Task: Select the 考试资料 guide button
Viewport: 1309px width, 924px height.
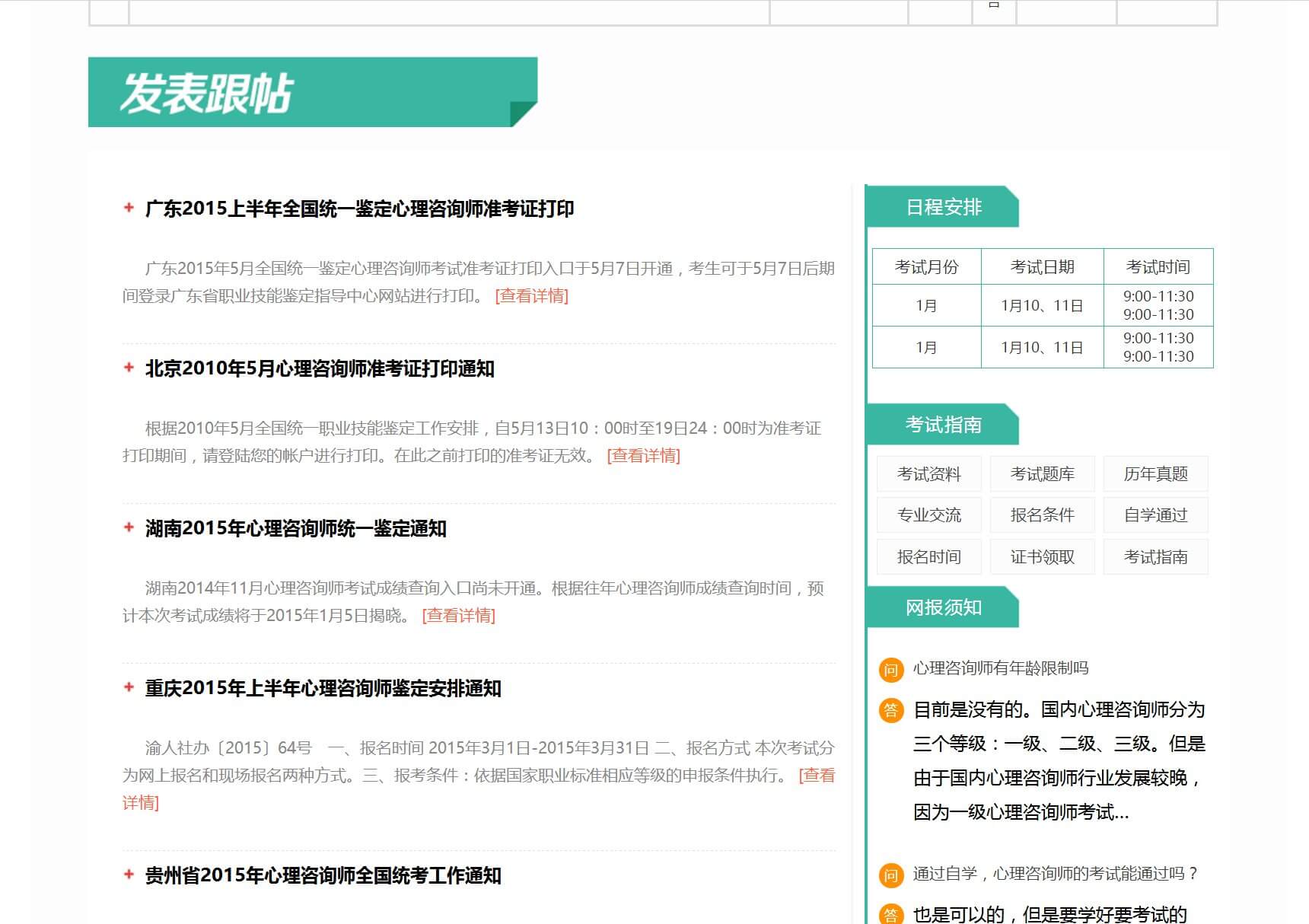Action: 929,474
